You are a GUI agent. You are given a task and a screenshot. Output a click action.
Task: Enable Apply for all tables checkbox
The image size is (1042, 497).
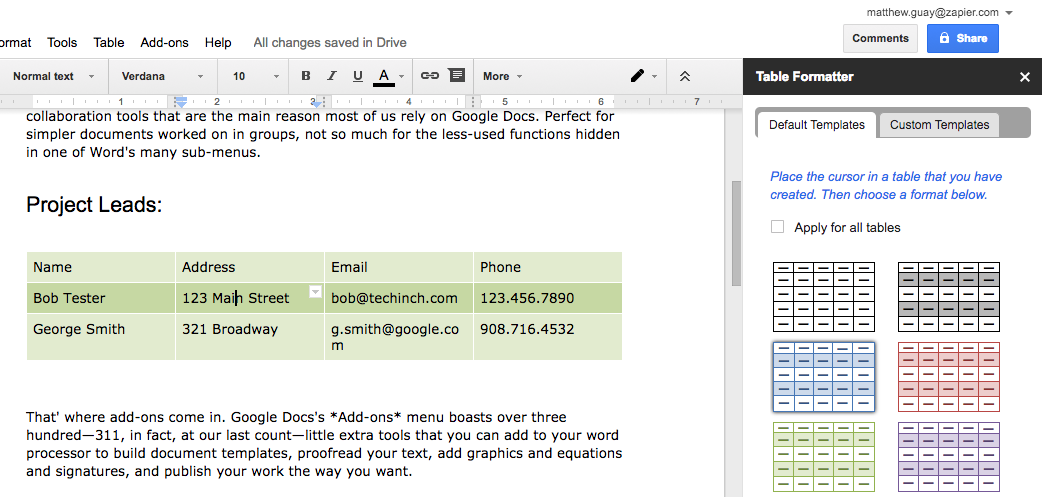(778, 227)
